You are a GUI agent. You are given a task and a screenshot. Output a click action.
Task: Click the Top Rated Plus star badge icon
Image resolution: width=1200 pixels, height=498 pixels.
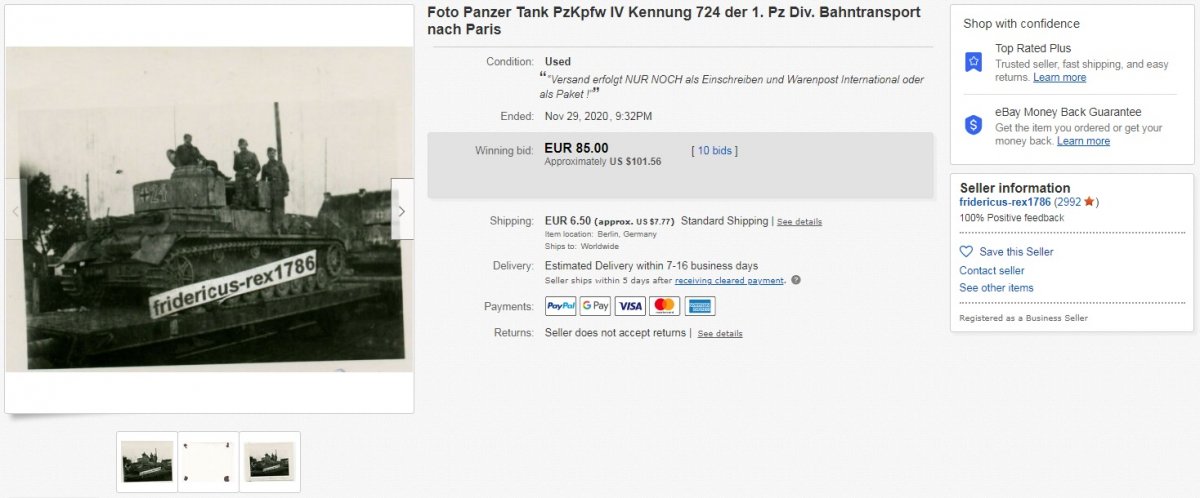pos(973,62)
